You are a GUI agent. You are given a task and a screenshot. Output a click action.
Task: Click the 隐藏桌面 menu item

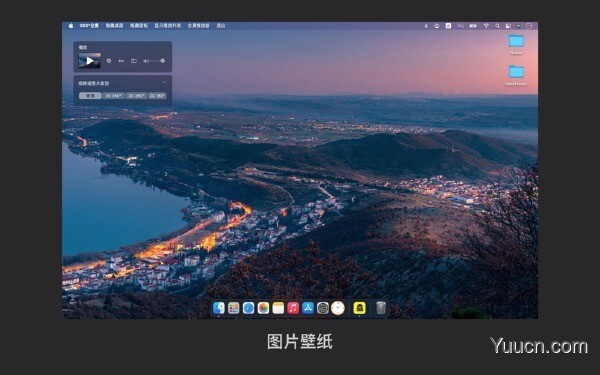pyautogui.click(x=114, y=26)
